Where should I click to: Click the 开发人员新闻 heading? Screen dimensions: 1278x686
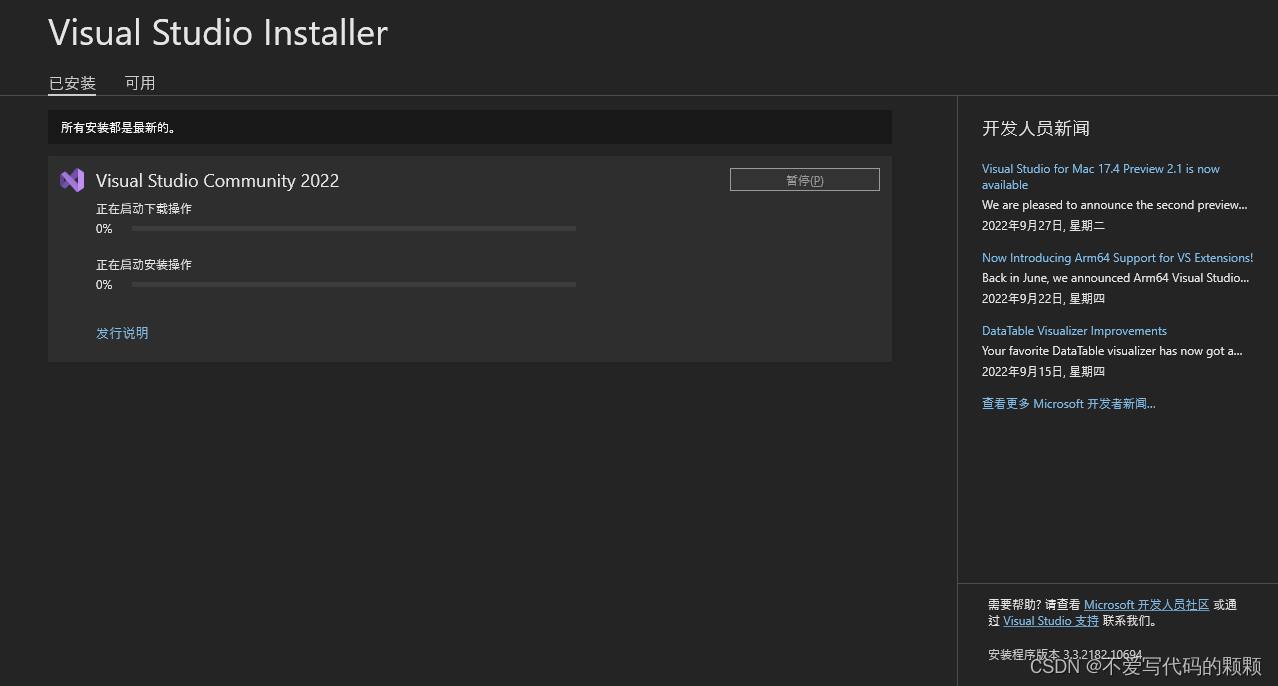tap(1036, 128)
